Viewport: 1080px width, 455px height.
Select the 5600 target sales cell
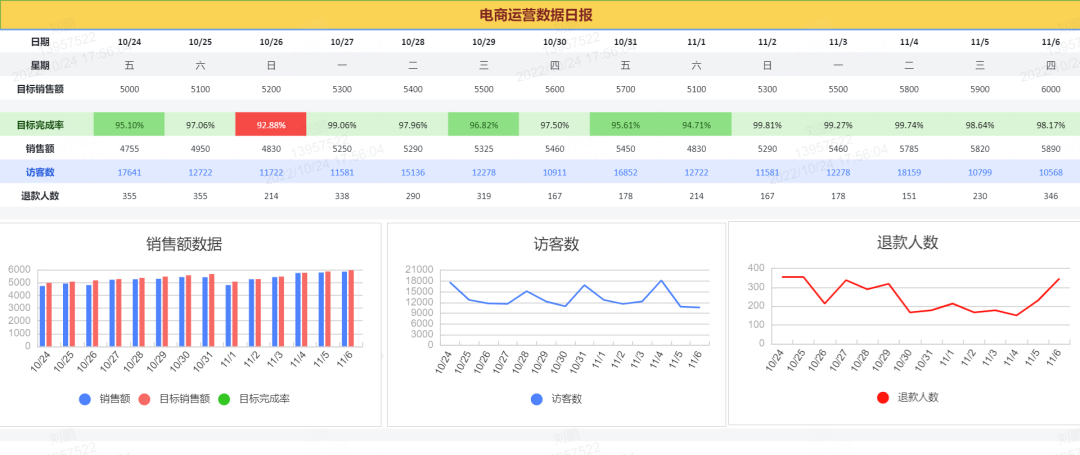pos(554,89)
